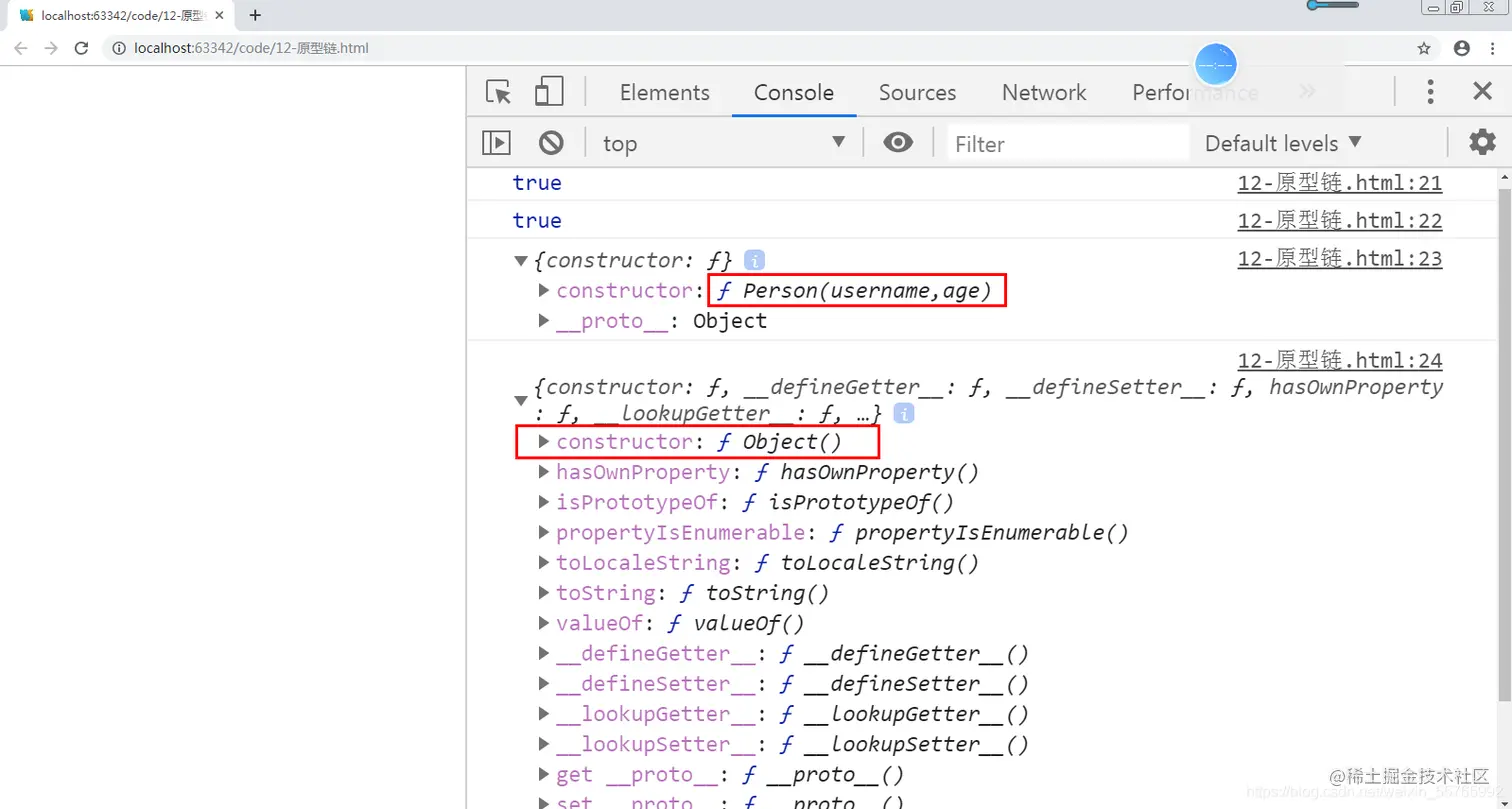Click the browser address bar URL
This screenshot has width=1512, height=809.
(x=251, y=48)
